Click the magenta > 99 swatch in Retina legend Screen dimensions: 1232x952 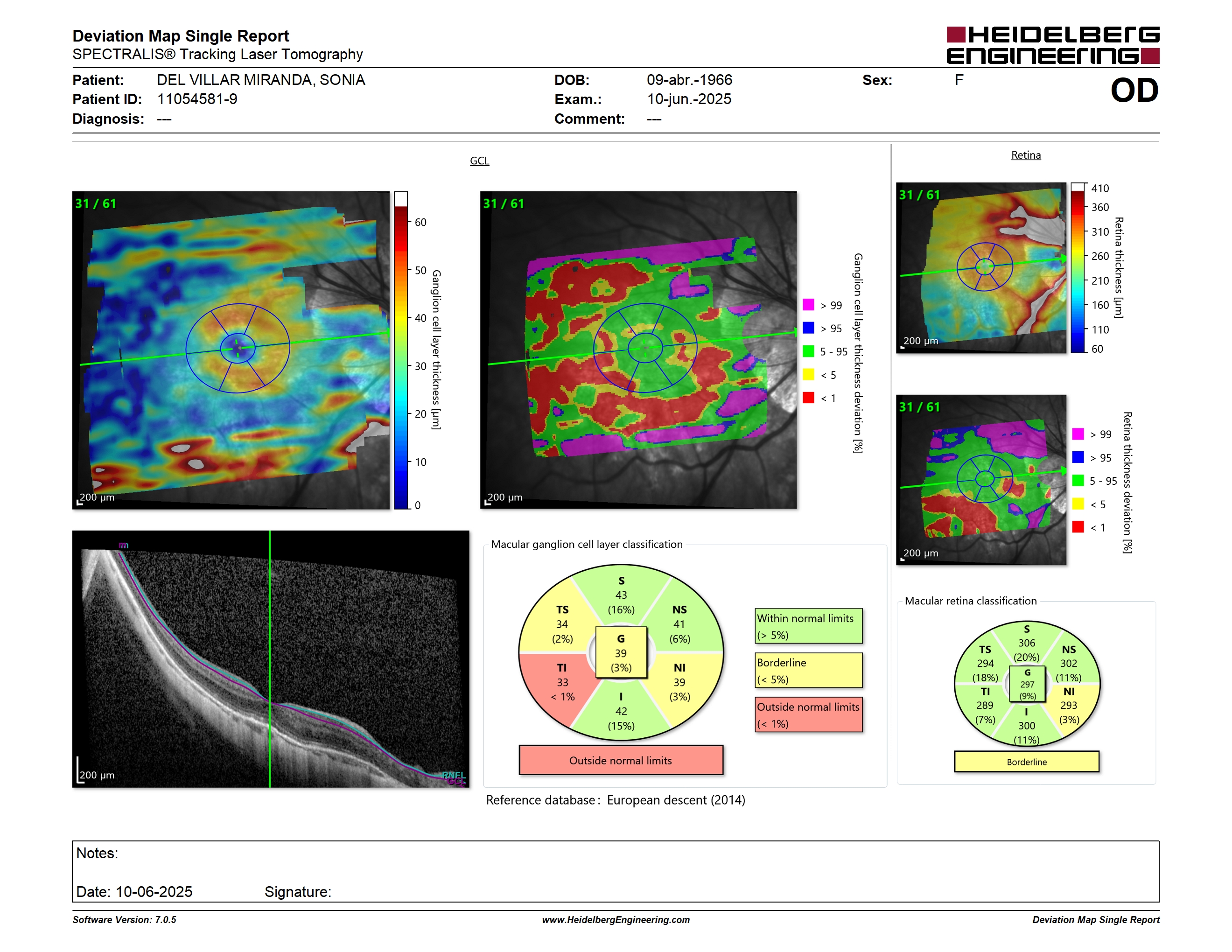(1078, 434)
